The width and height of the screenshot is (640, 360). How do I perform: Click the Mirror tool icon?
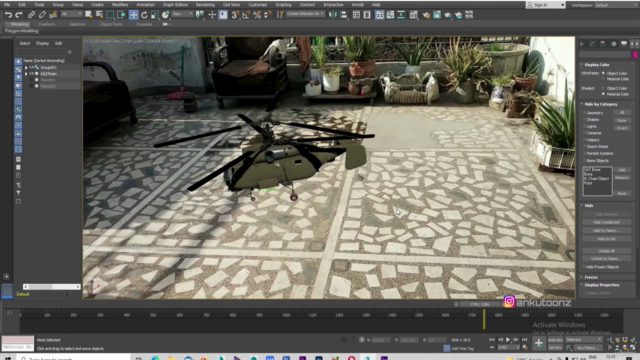point(333,15)
